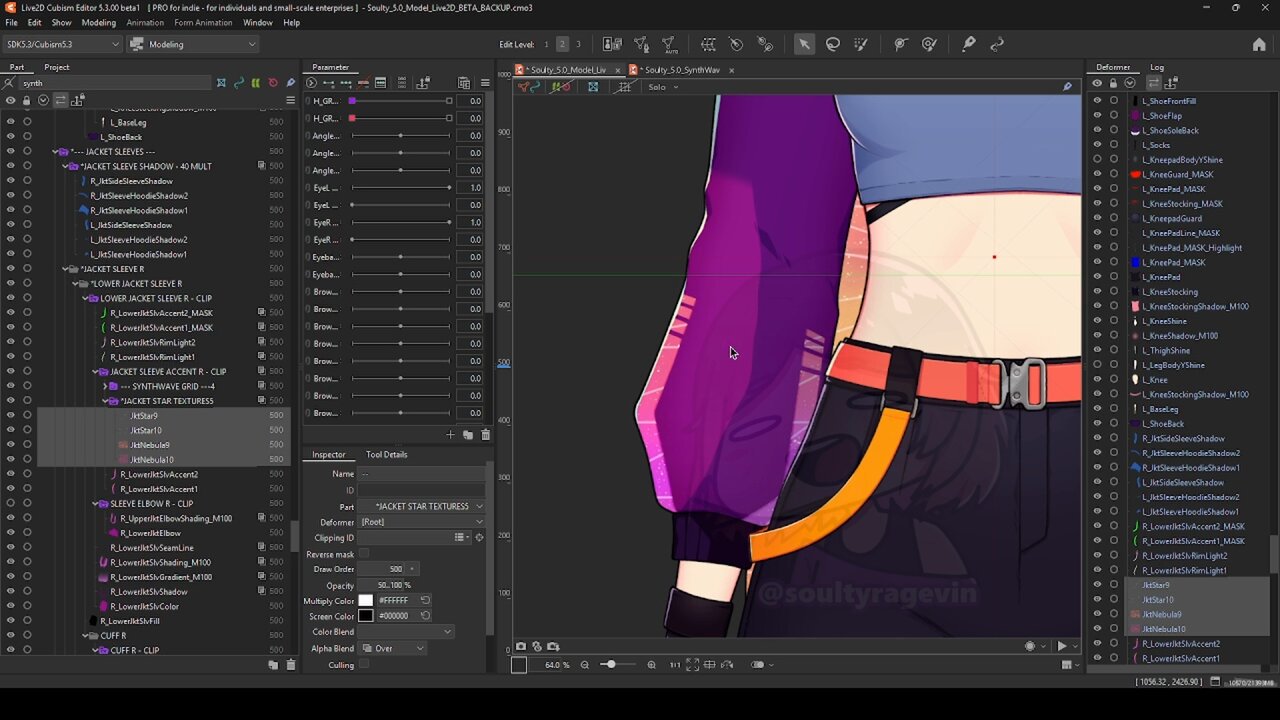Create a warp deformer from toolbar
Image resolution: width=1280 pixels, height=720 pixels.
[x=708, y=44]
